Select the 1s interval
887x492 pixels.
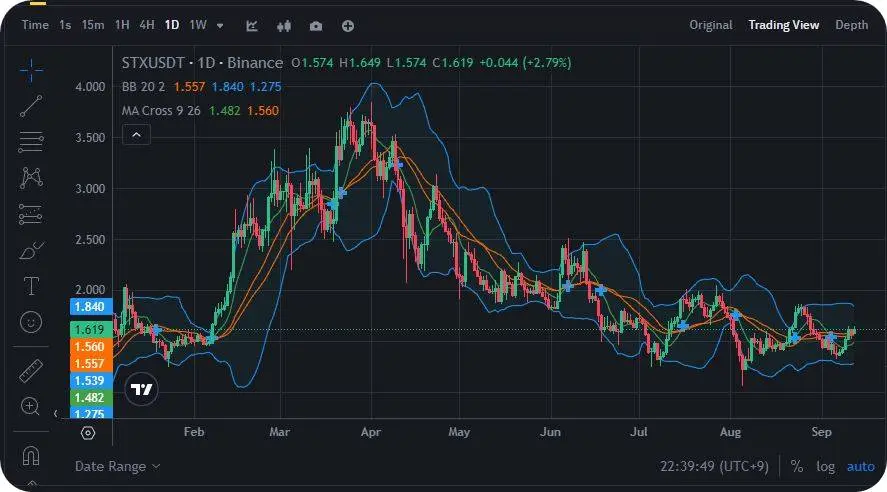tap(65, 25)
